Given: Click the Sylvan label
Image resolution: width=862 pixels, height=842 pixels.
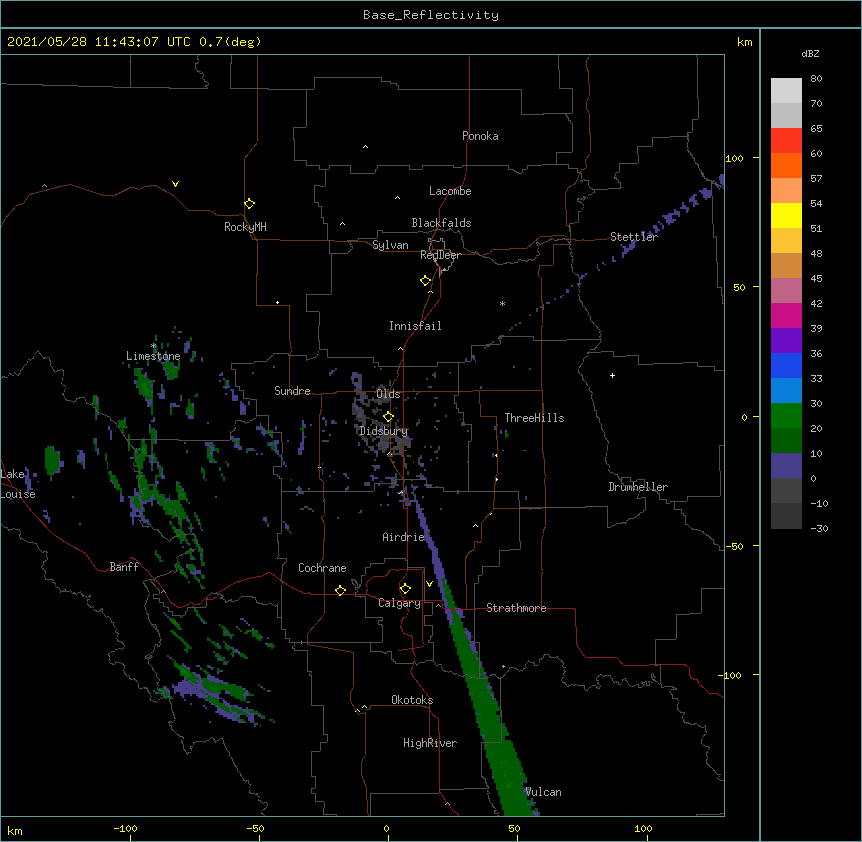Looking at the screenshot, I should click(390, 245).
